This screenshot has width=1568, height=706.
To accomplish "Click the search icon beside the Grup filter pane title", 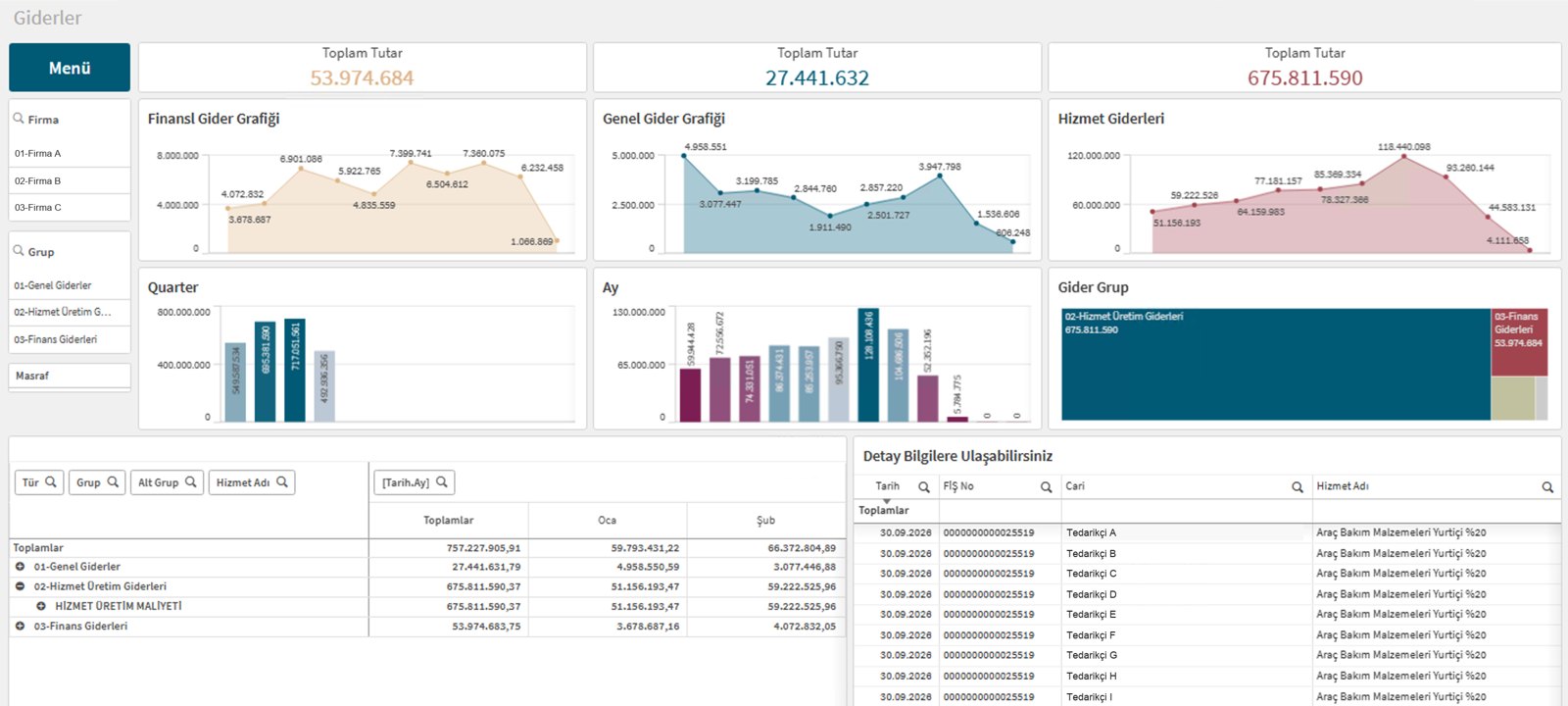I will [19, 251].
